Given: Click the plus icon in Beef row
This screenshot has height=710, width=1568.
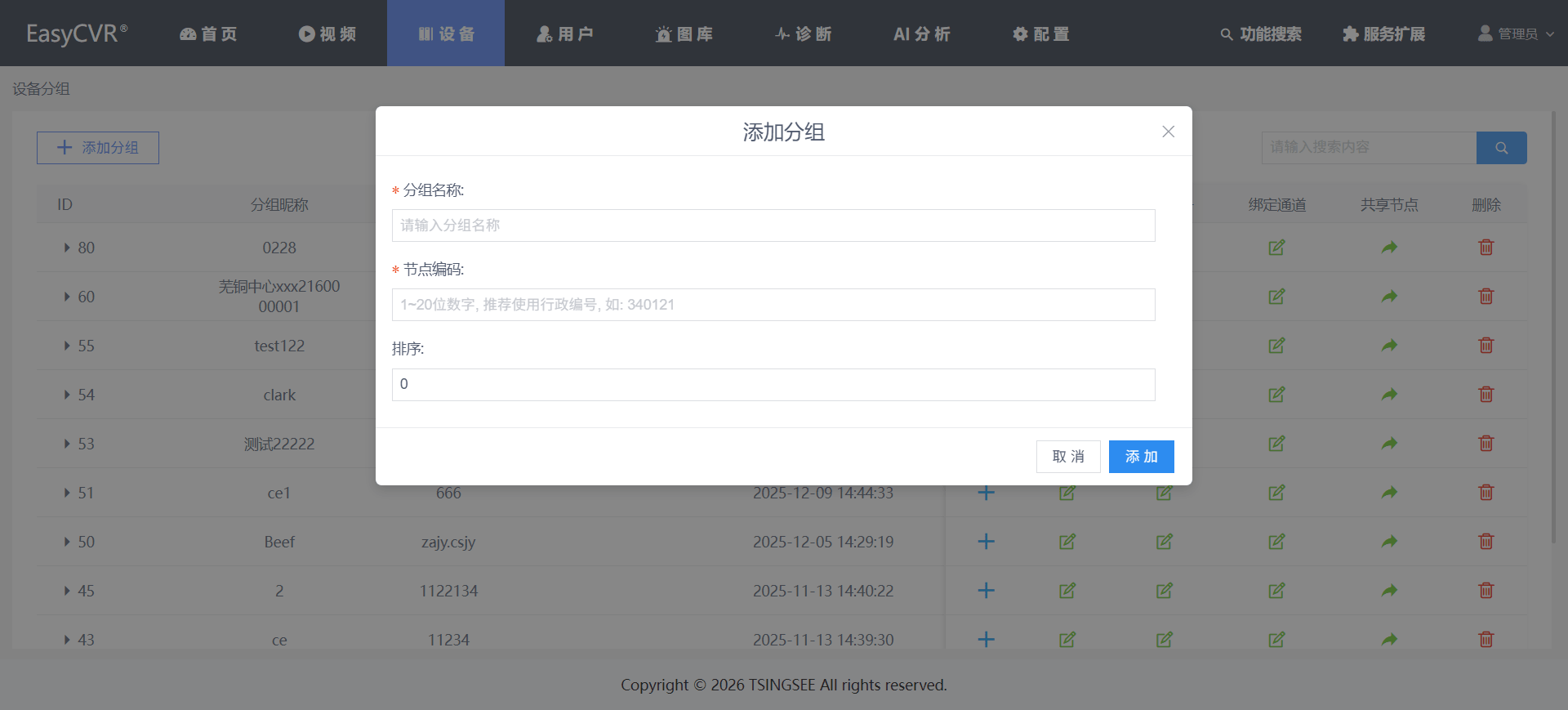Looking at the screenshot, I should 986,542.
